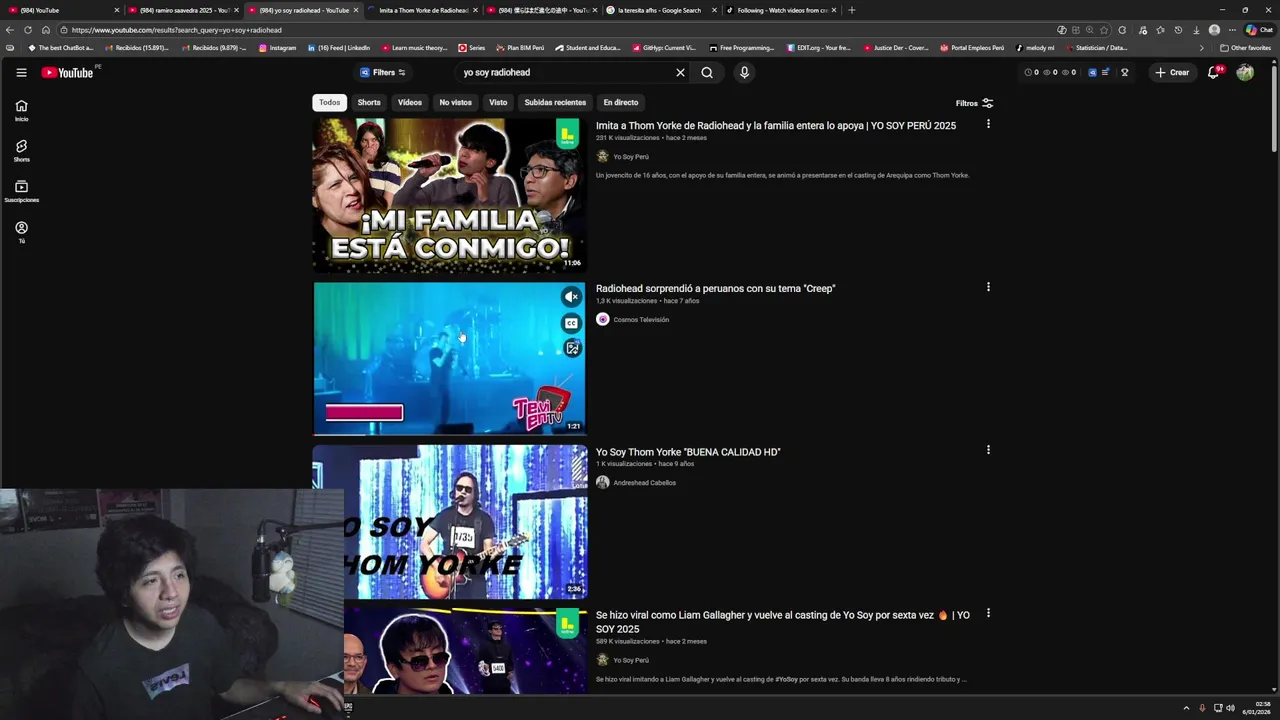
Task: Open Inicio in the left sidebar
Action: (21, 110)
